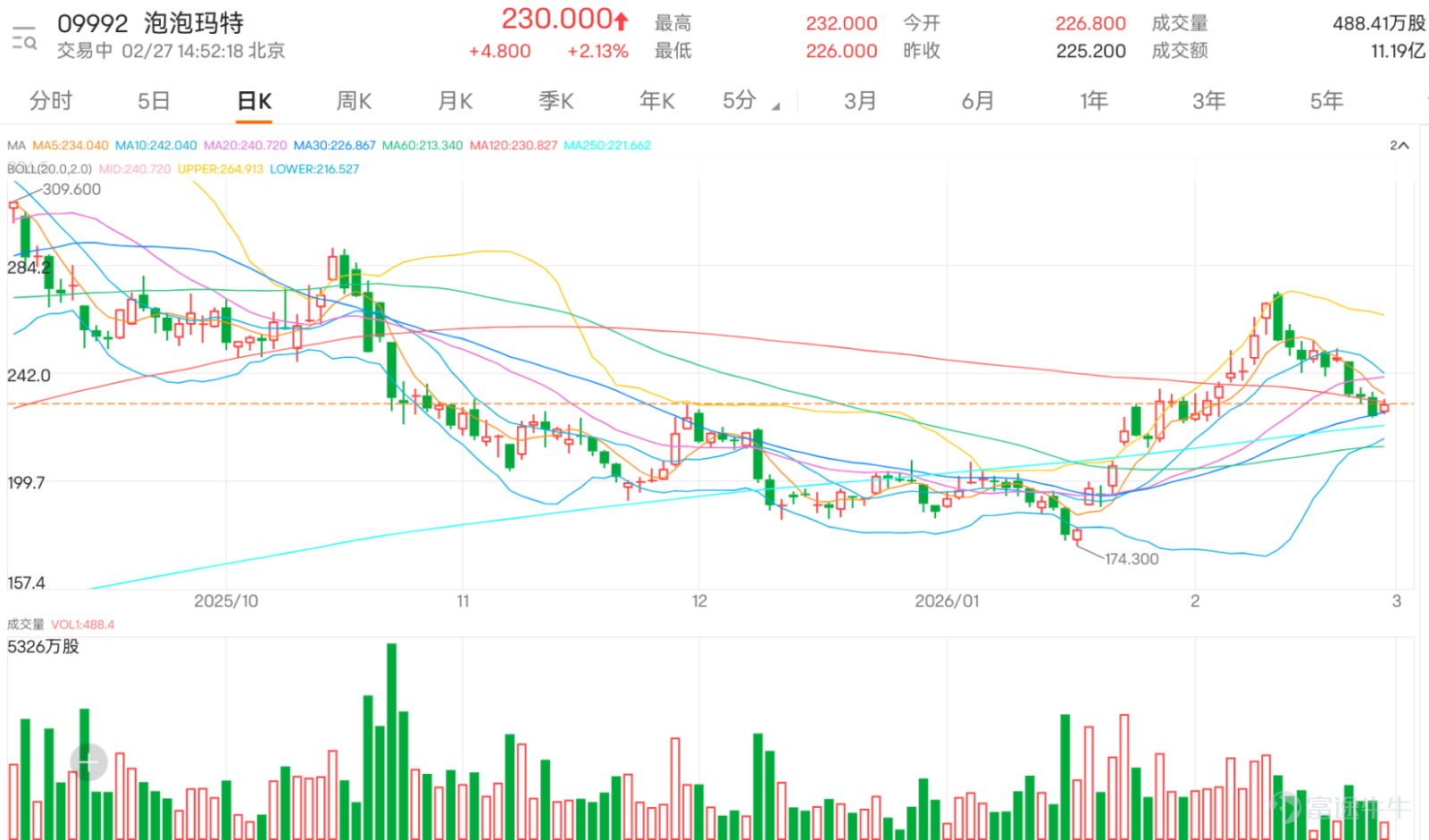
Task: Switch to 分时 intraday tab
Action: pos(51,101)
